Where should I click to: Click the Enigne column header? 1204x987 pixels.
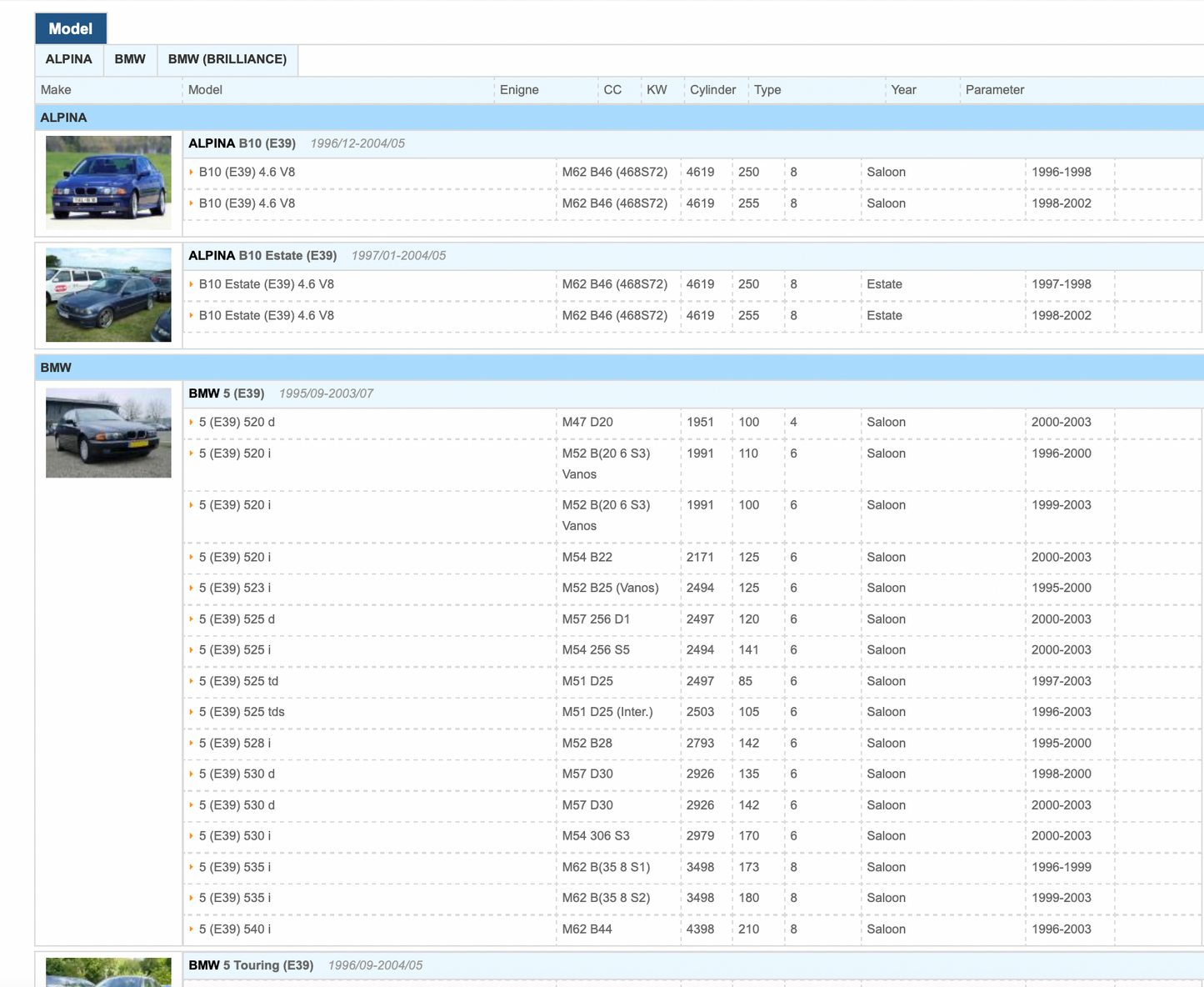519,90
